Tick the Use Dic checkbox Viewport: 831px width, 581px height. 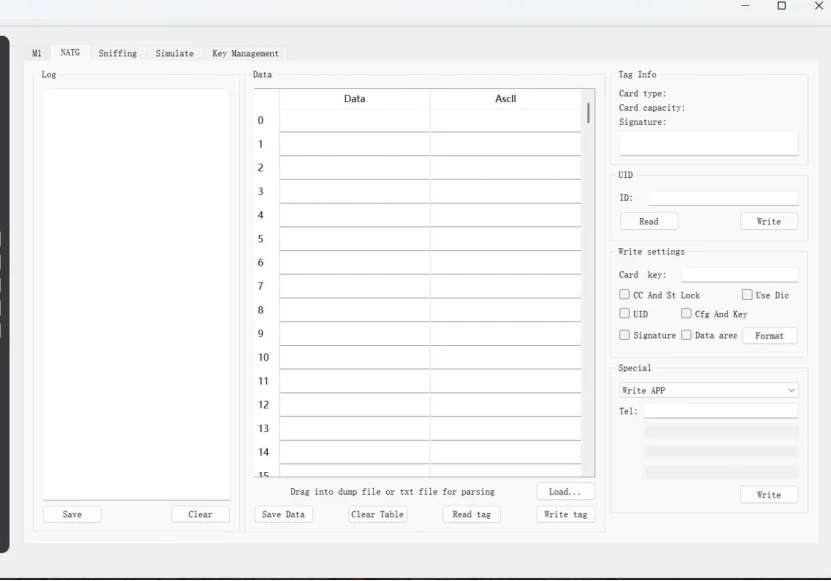747,294
